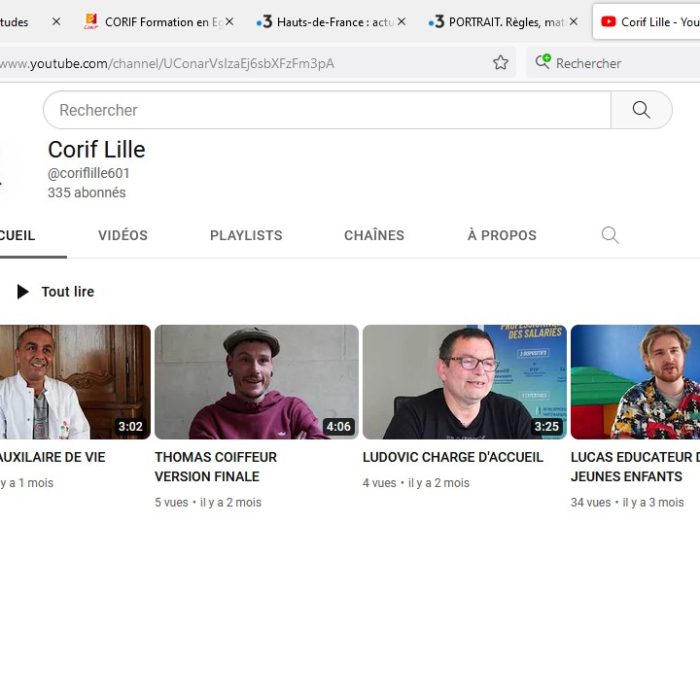The image size is (700, 700).
Task: Click the LUDOVIC CHARGE D'ACCUEIL title
Action: coord(453,457)
